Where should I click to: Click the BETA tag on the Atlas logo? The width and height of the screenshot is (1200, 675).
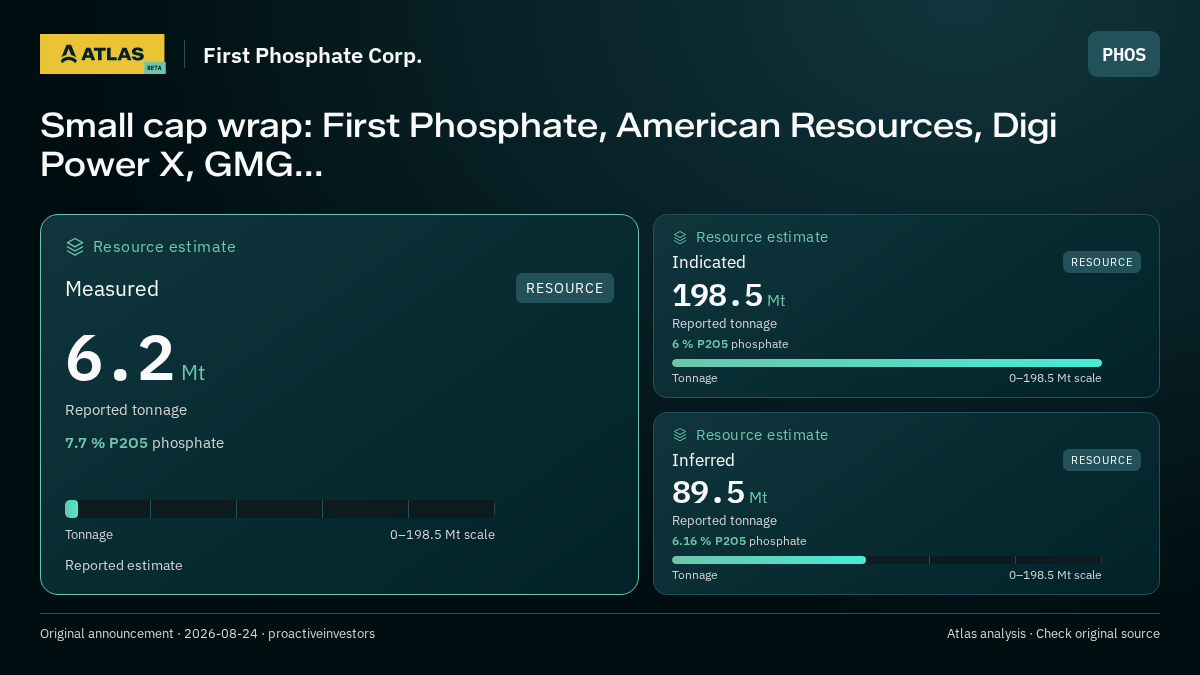click(154, 68)
